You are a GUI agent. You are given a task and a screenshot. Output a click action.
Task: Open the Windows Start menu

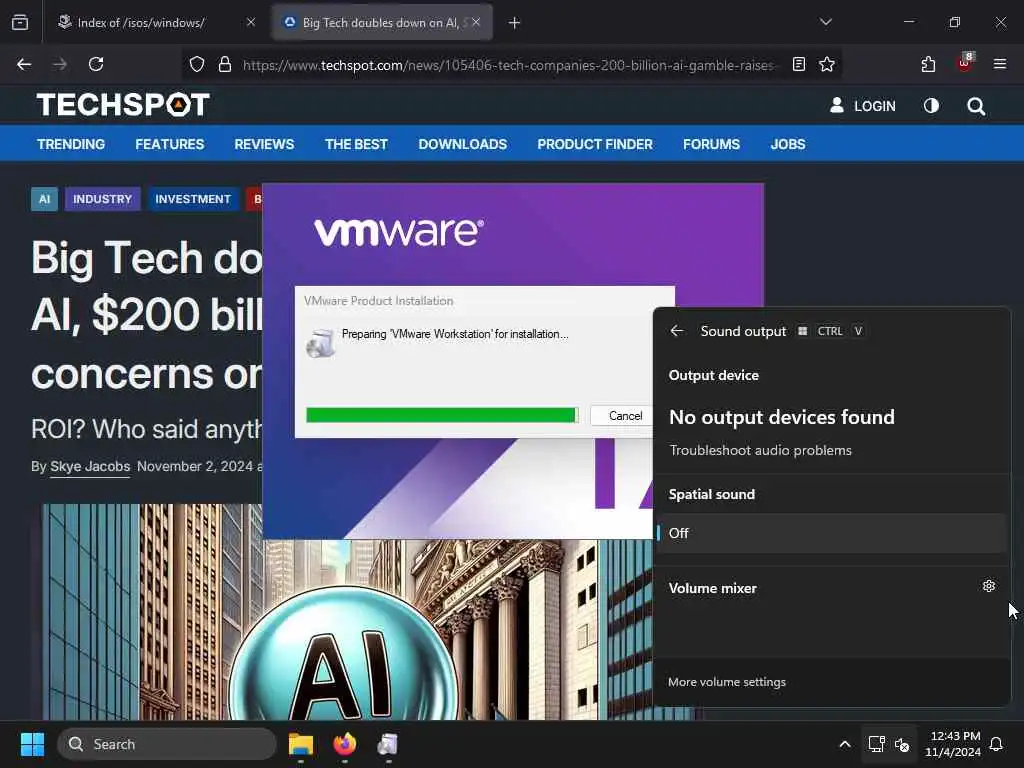[x=32, y=744]
